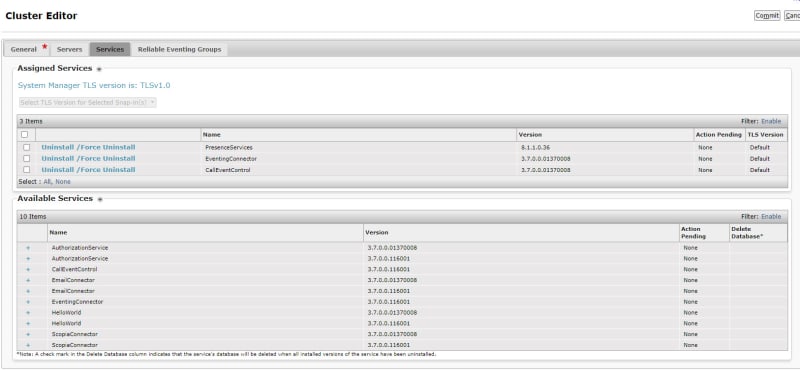Click the Commit button
Viewport: 800px width, 371px height.
click(x=767, y=16)
